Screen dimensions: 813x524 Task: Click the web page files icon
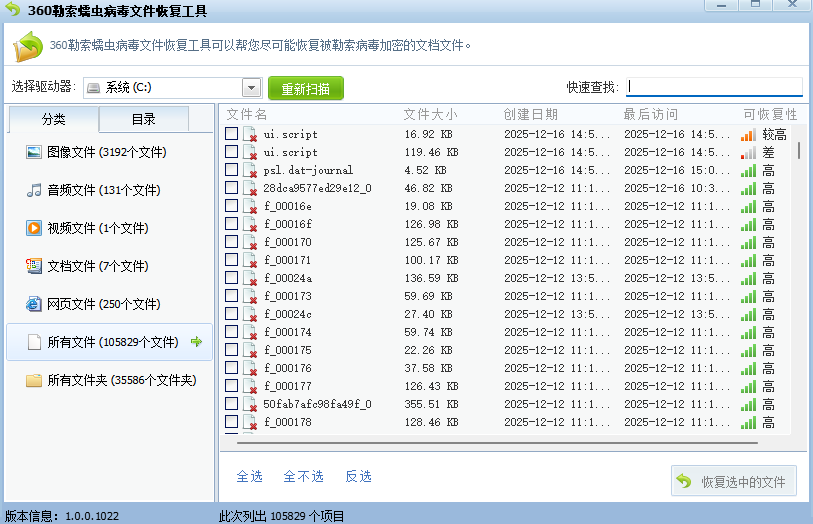click(x=34, y=304)
